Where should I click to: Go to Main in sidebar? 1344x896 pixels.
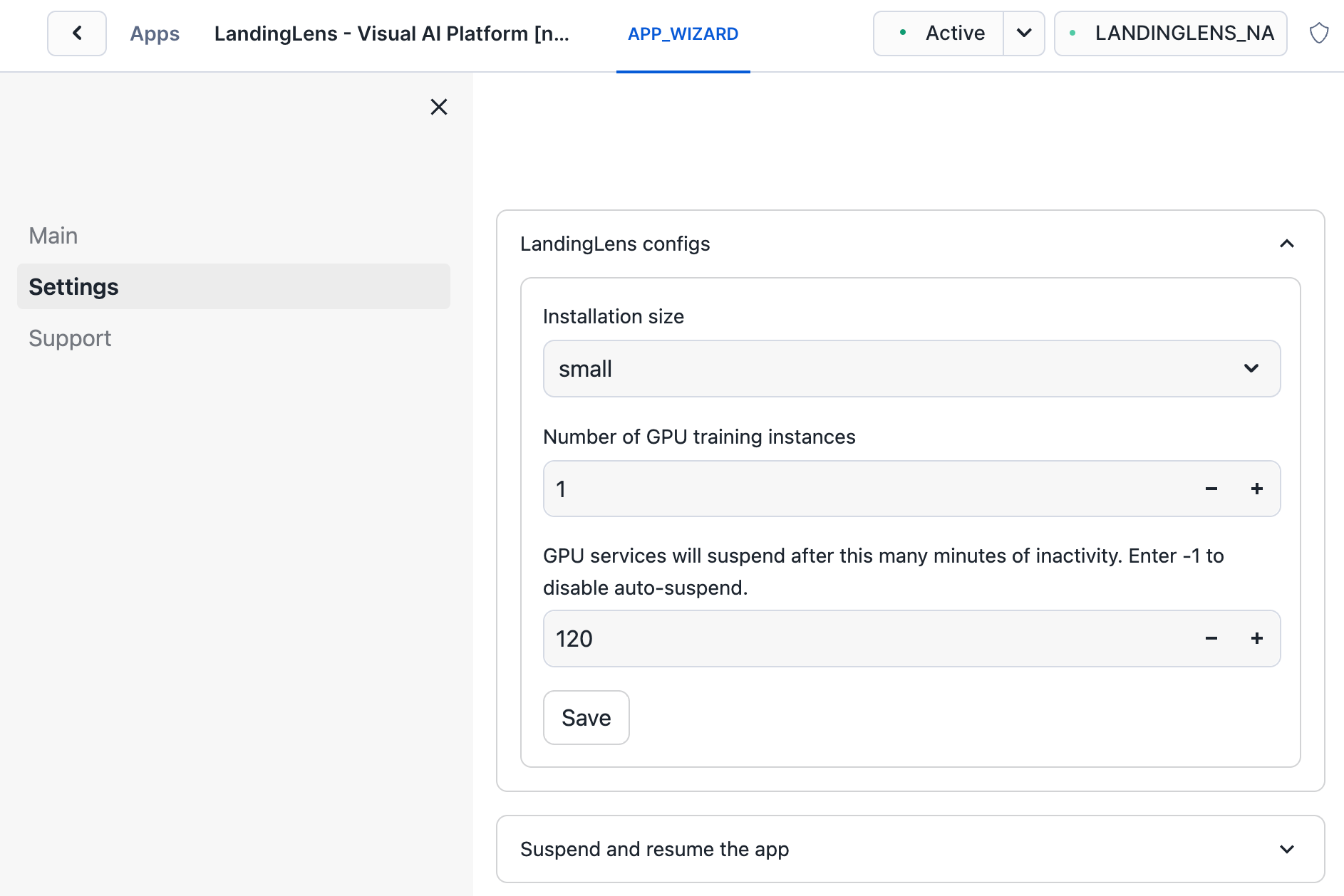[x=53, y=236]
